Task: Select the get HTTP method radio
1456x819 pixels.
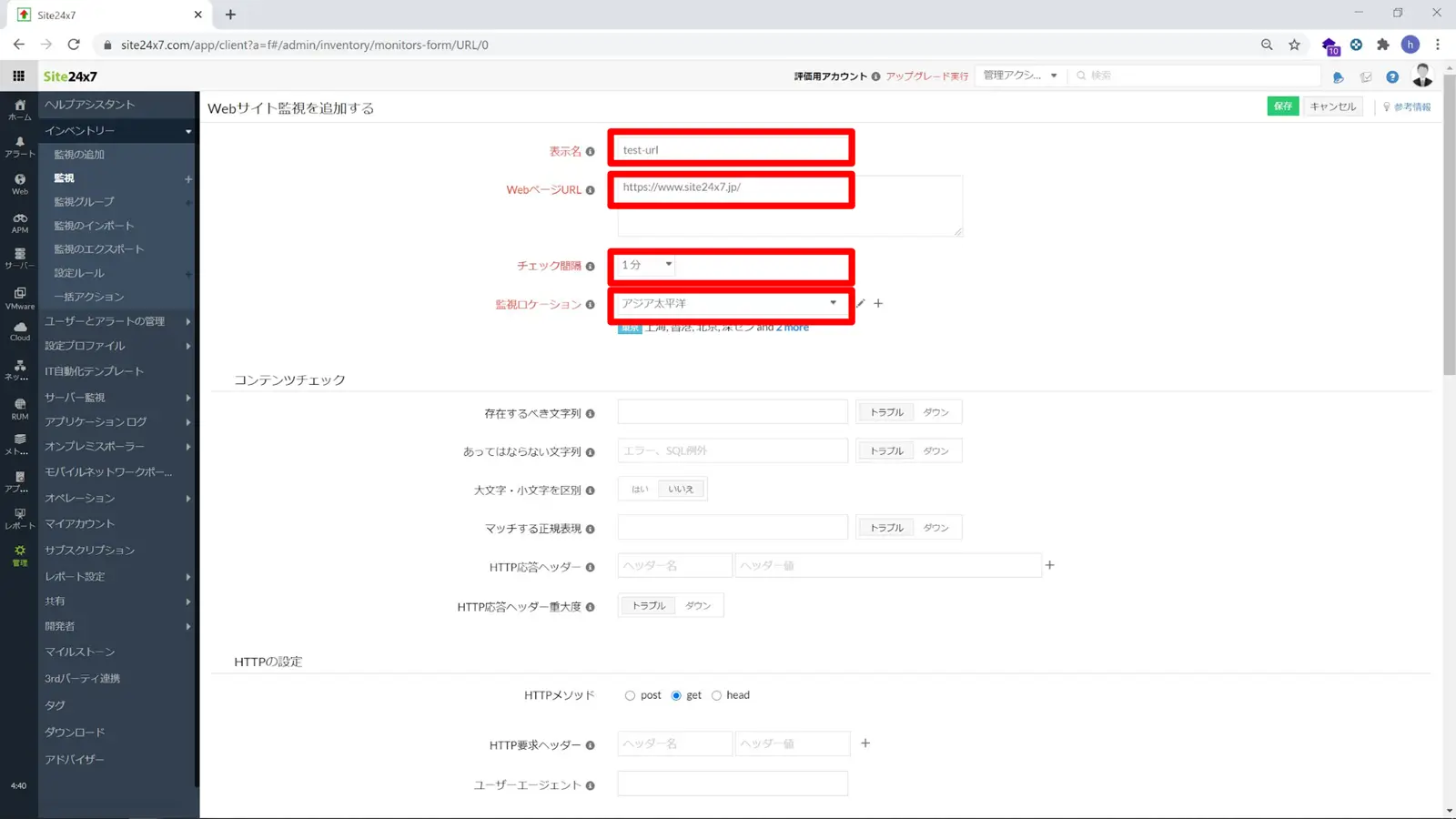Action: pyautogui.click(x=676, y=695)
